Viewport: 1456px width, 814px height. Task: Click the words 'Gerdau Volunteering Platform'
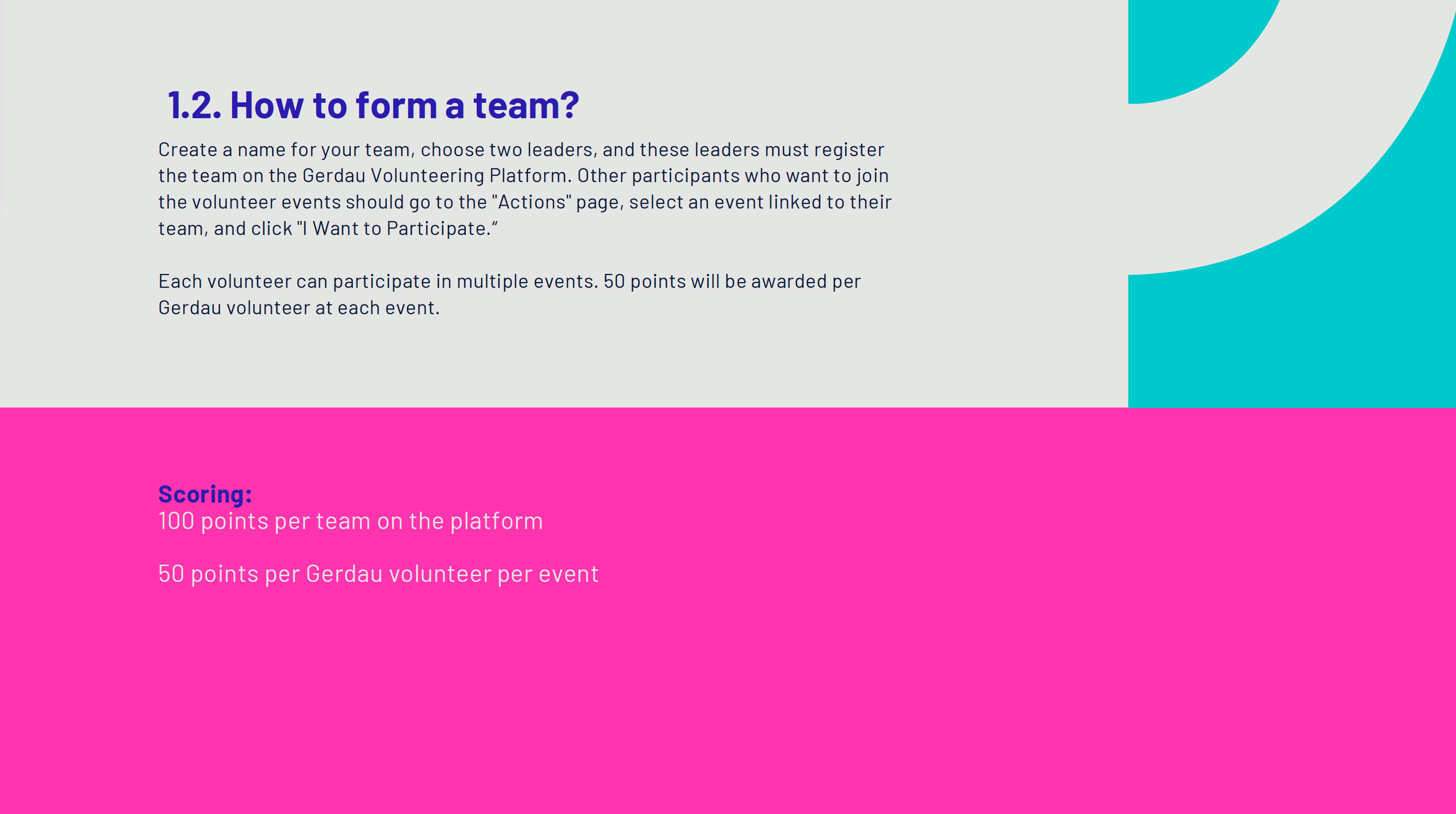point(435,176)
